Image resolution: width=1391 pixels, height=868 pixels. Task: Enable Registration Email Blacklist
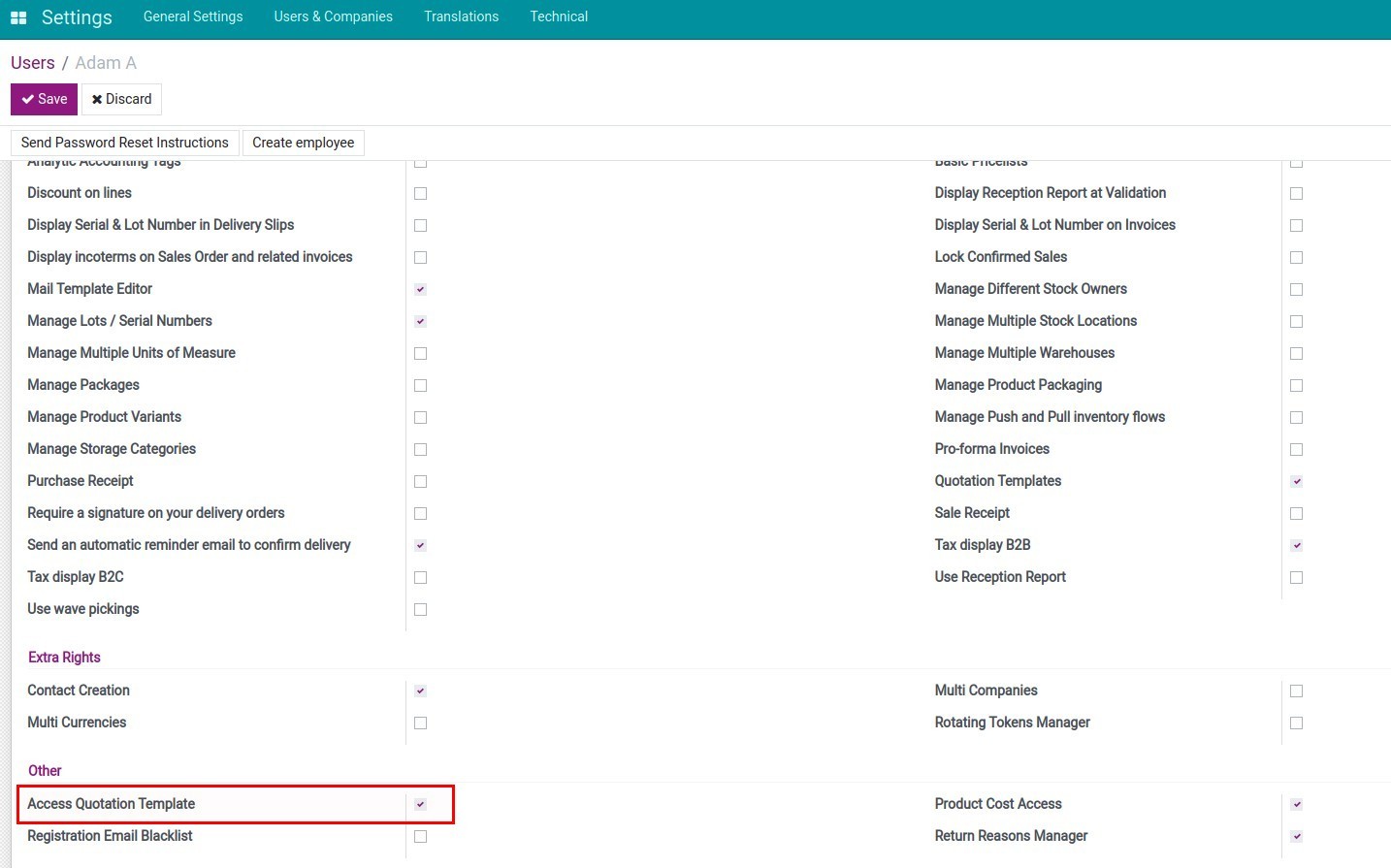(420, 836)
